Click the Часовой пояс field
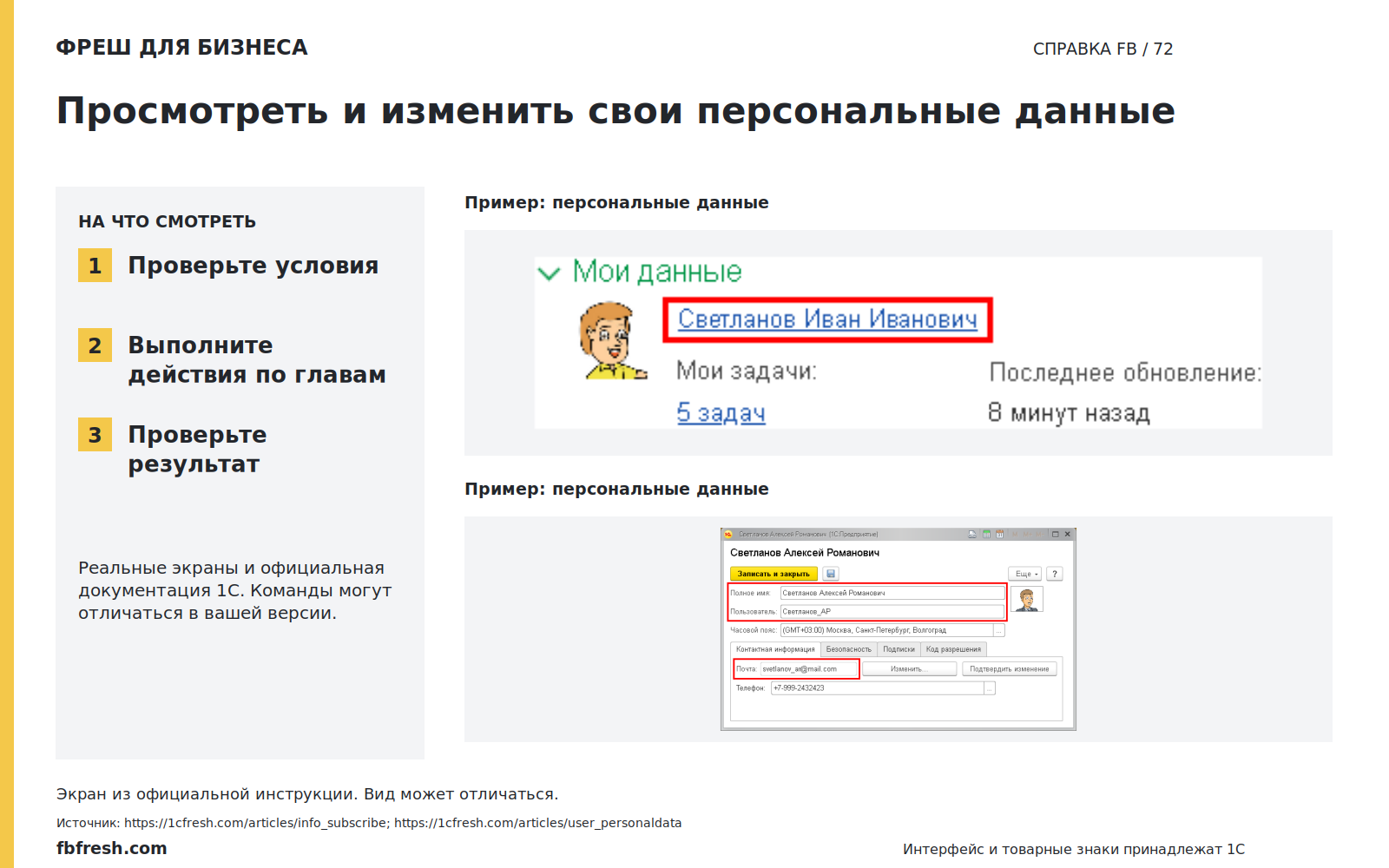This screenshot has height=868, width=1389. pyautogui.click(x=887, y=630)
